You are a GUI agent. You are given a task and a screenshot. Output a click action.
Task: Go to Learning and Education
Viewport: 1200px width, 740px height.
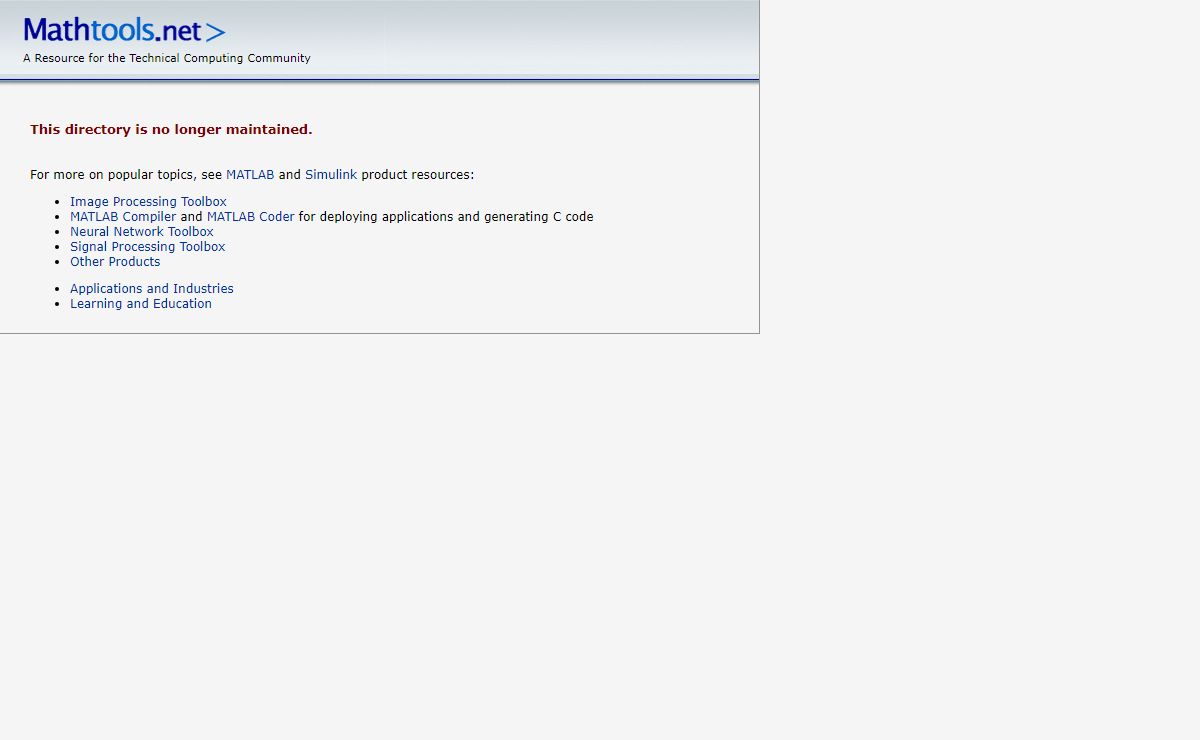141,304
